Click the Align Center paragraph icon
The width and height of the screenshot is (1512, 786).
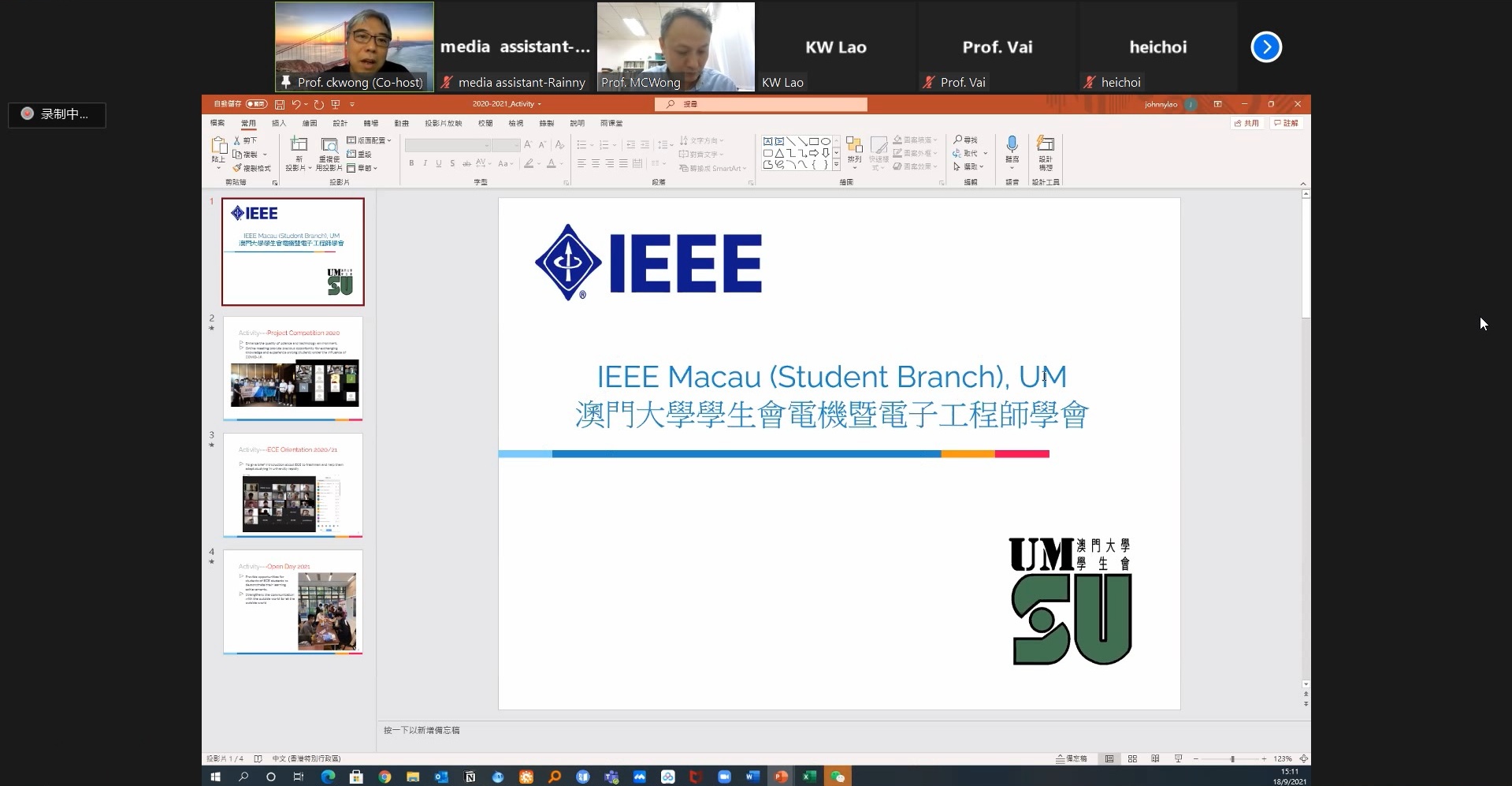596,163
